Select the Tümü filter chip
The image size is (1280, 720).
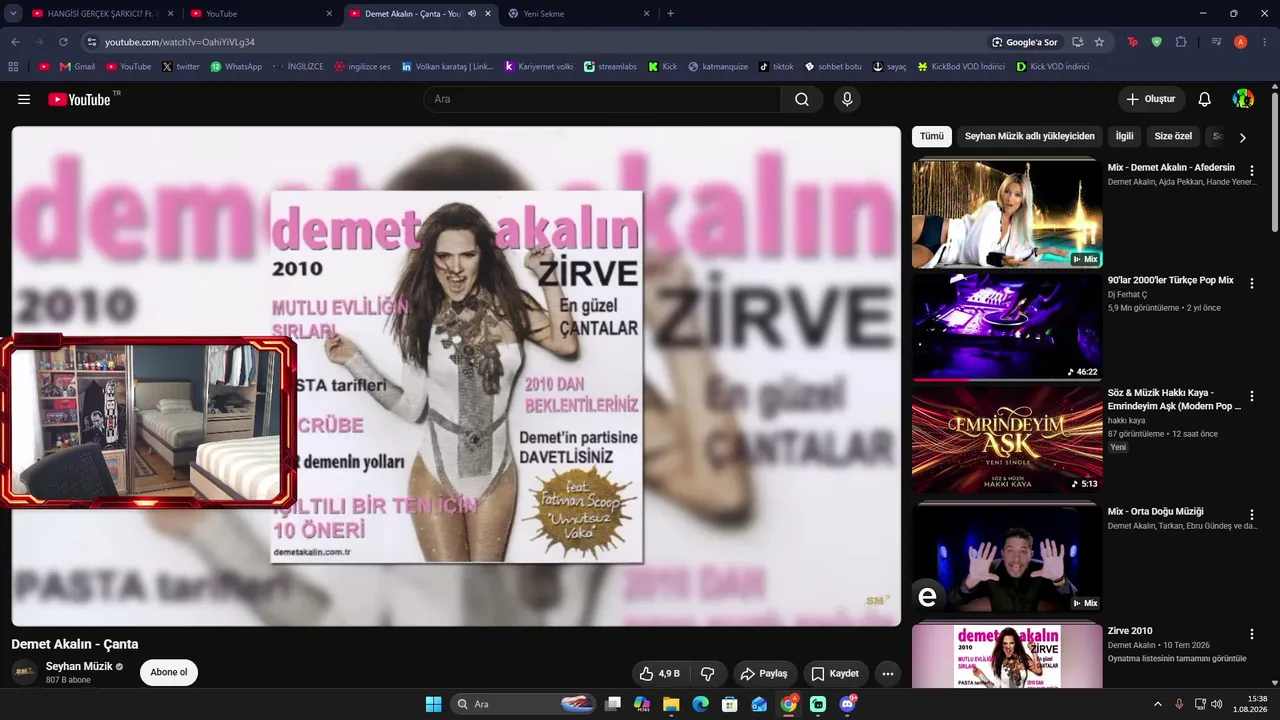click(x=932, y=136)
